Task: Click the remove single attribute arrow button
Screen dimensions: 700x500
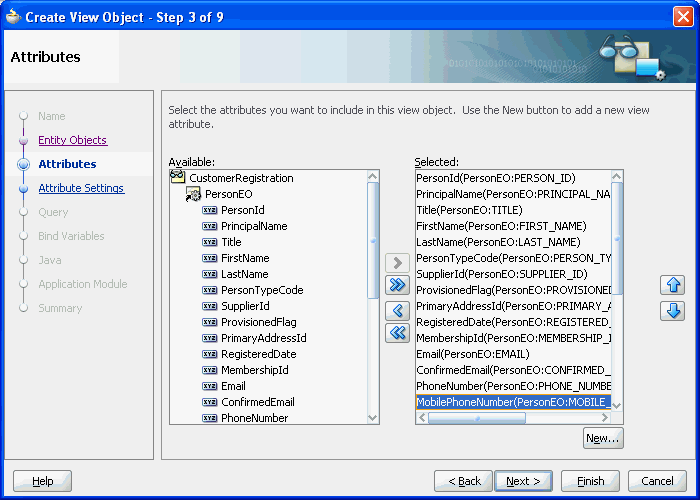Action: (x=397, y=310)
